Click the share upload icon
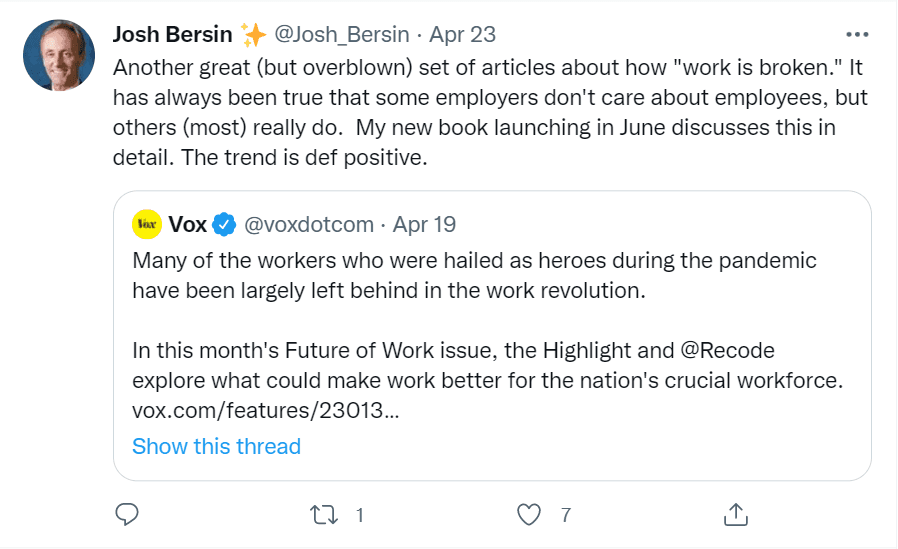 point(735,514)
